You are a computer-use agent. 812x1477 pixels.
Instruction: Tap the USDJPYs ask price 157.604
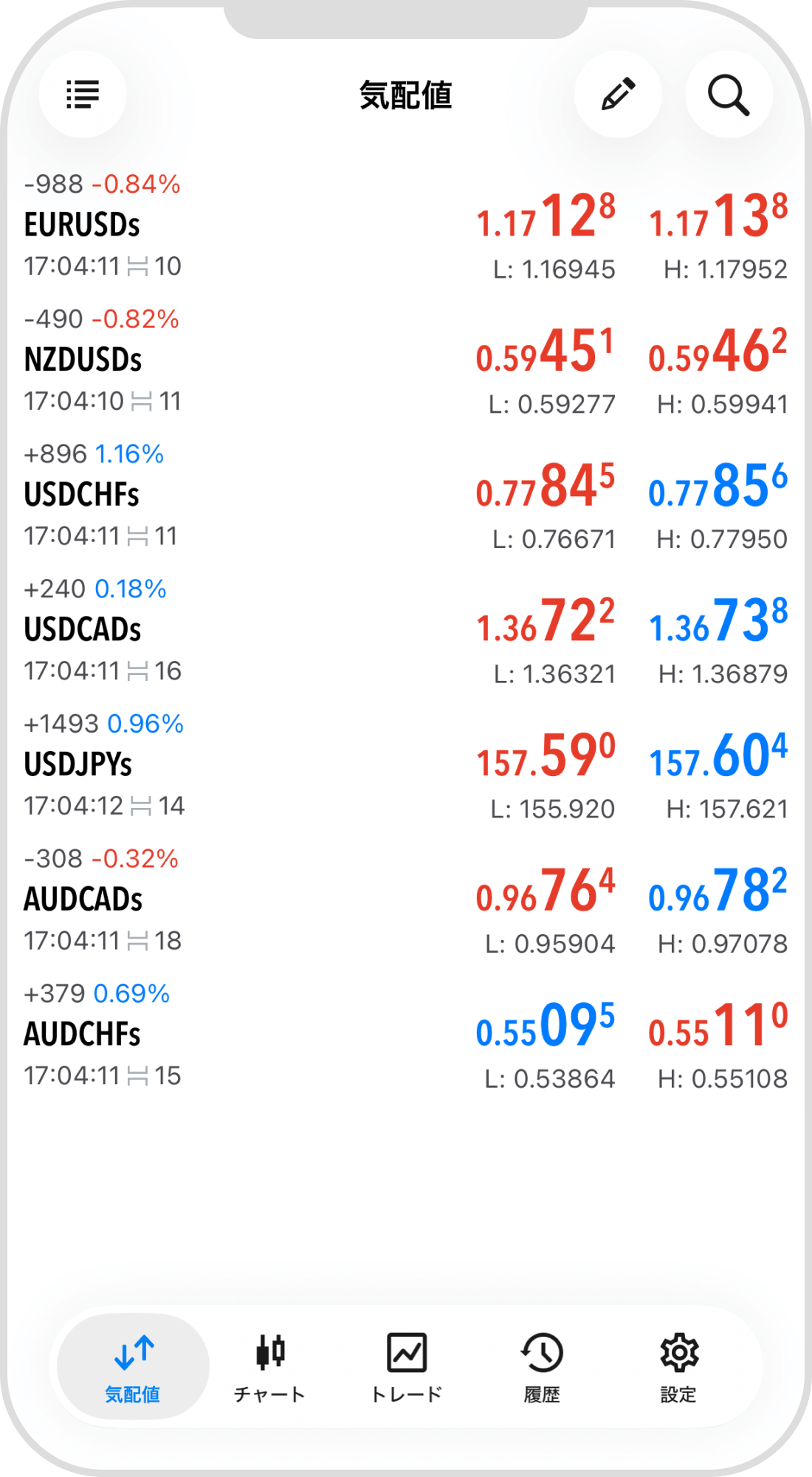point(718,756)
